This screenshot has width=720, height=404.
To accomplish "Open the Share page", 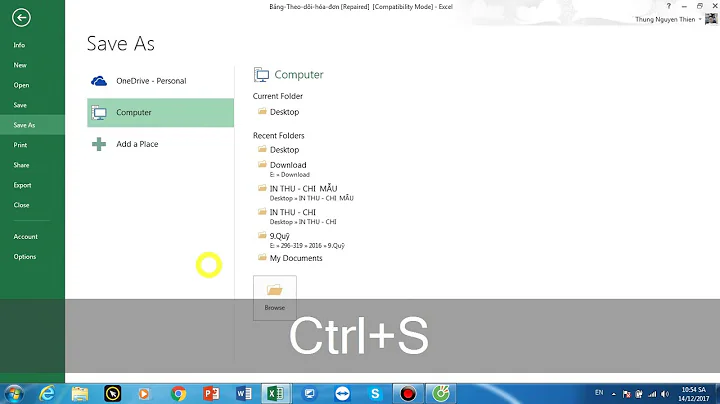I will [21, 165].
